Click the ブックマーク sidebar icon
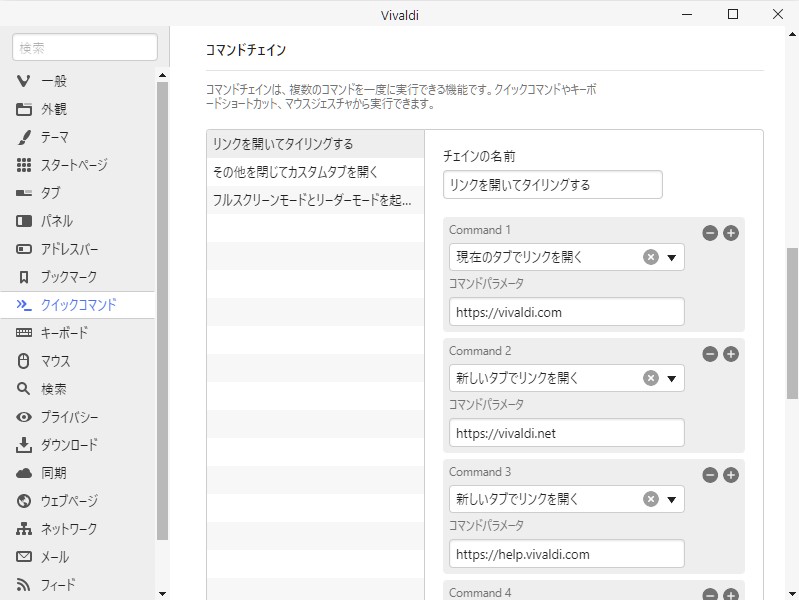This screenshot has width=799, height=600. click(x=23, y=277)
